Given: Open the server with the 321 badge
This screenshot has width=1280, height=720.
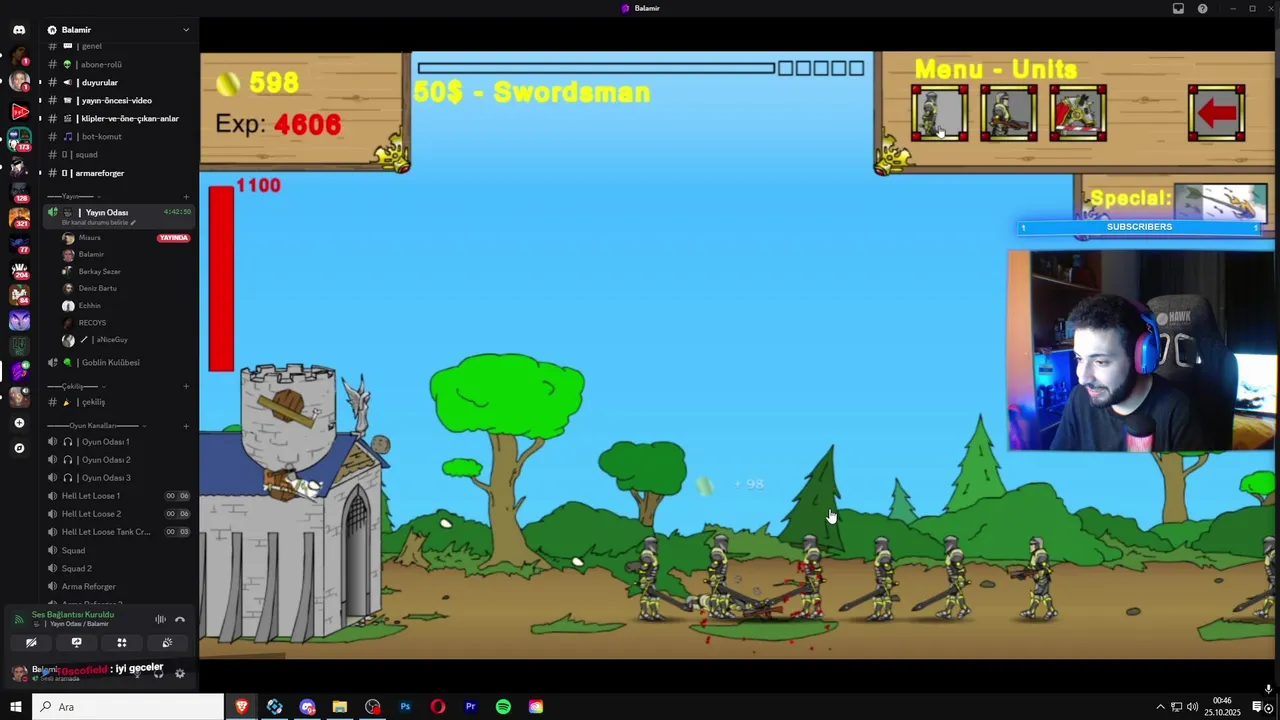Looking at the screenshot, I should click(x=19, y=217).
